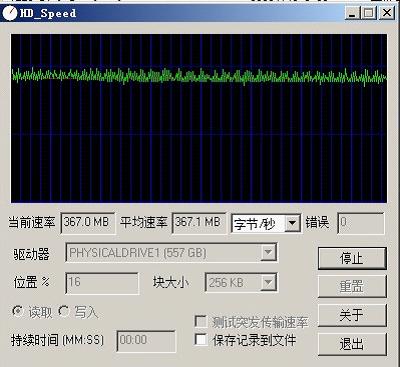Click the 持续时间 duration field showing 00:00
Image resolution: width=400 pixels, height=367 pixels.
pos(146,341)
